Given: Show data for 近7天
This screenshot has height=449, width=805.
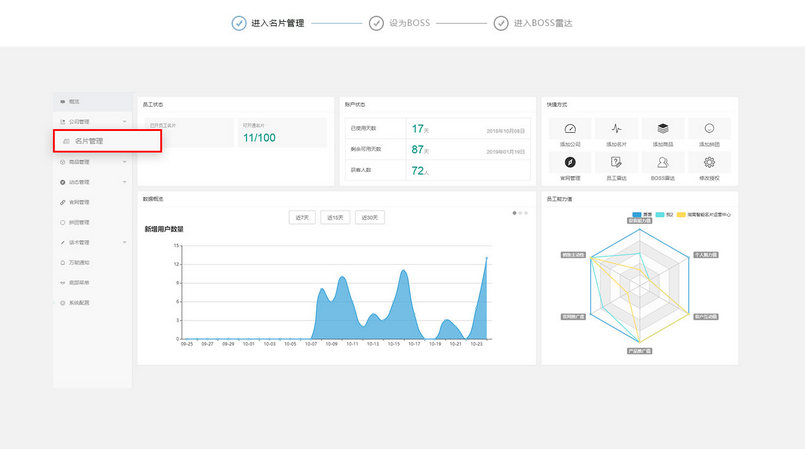Looking at the screenshot, I should pyautogui.click(x=302, y=217).
